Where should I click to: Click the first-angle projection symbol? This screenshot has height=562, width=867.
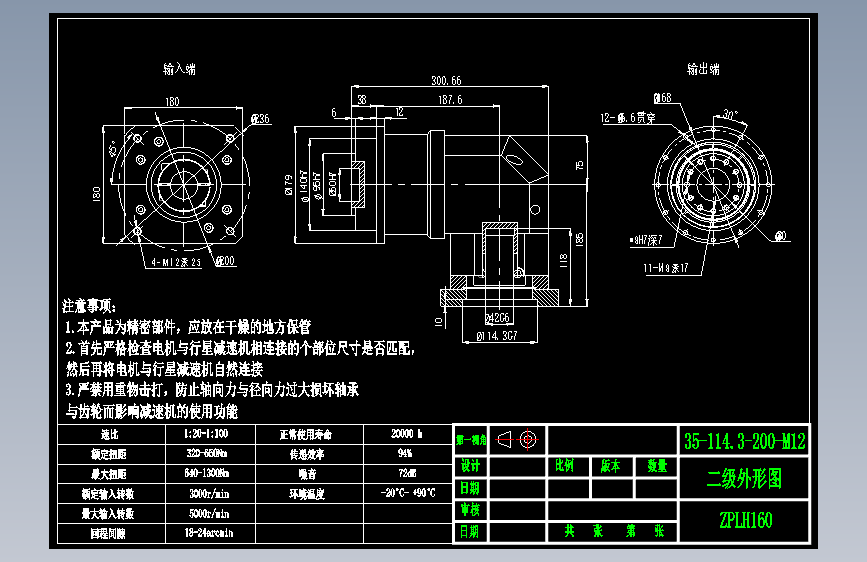[x=517, y=440]
